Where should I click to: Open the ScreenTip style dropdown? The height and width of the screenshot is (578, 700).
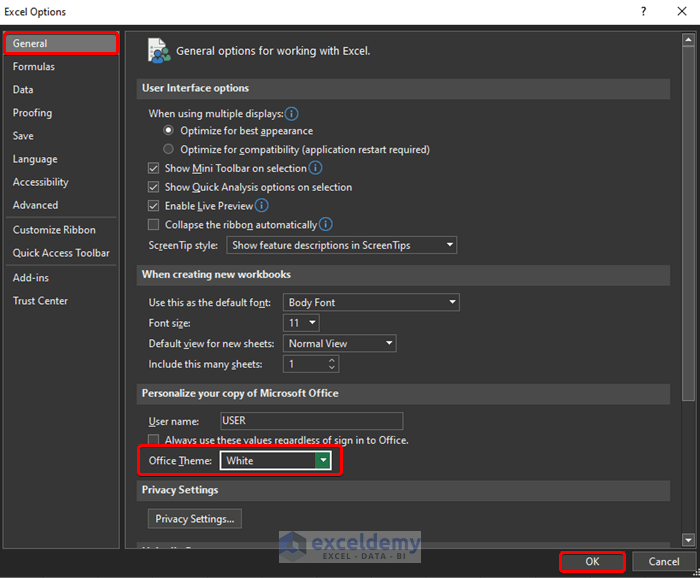point(342,245)
